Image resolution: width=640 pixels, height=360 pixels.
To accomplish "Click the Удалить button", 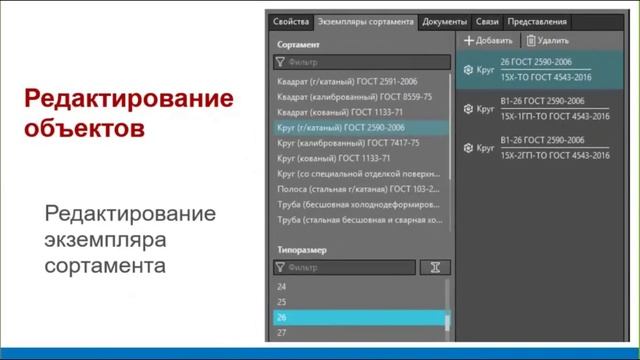I will [x=547, y=41].
